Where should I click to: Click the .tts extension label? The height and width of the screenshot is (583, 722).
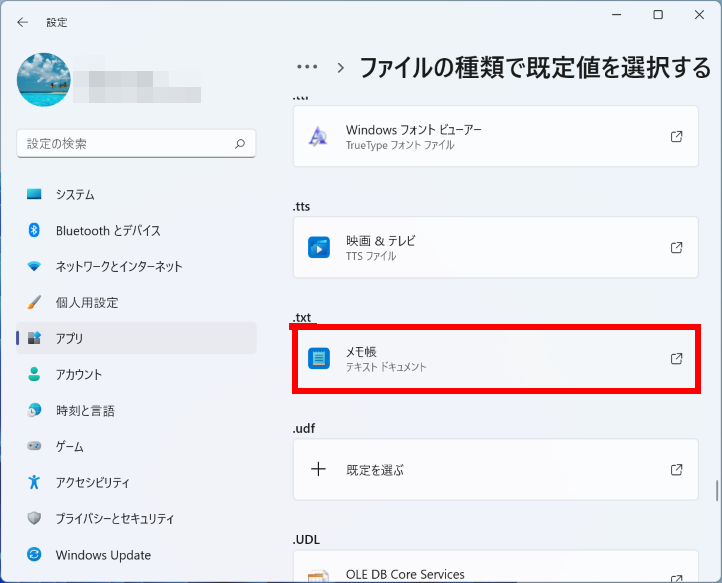click(x=302, y=206)
